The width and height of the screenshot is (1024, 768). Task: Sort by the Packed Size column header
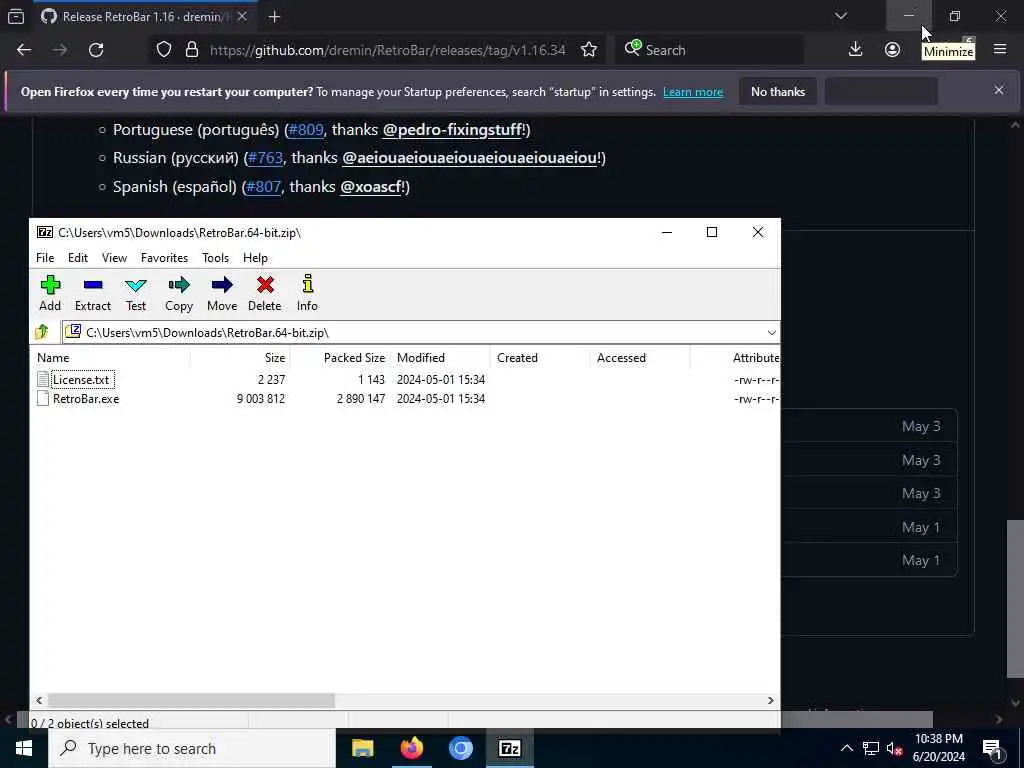pyautogui.click(x=340, y=358)
